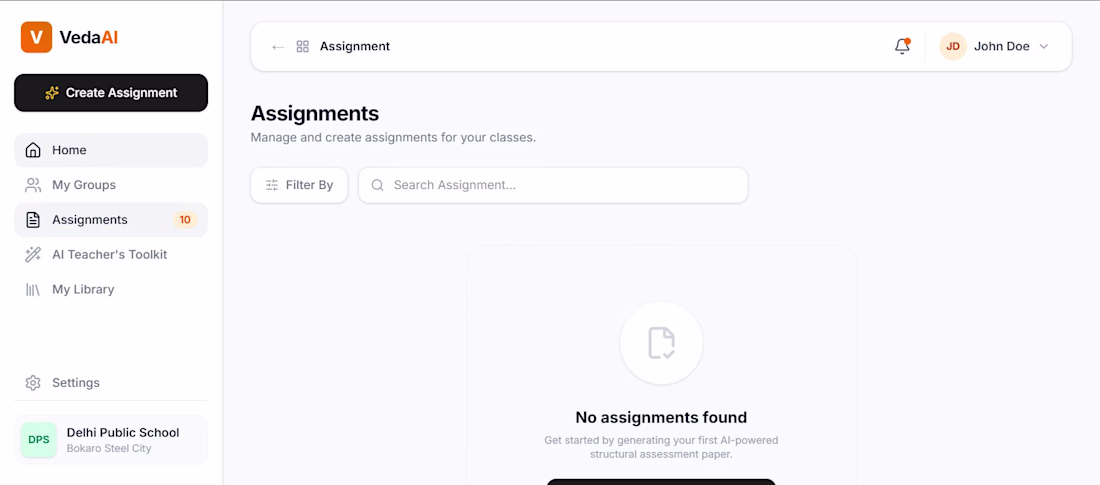Click the grid icon beside Assignment title
1100x485 pixels.
tap(302, 46)
